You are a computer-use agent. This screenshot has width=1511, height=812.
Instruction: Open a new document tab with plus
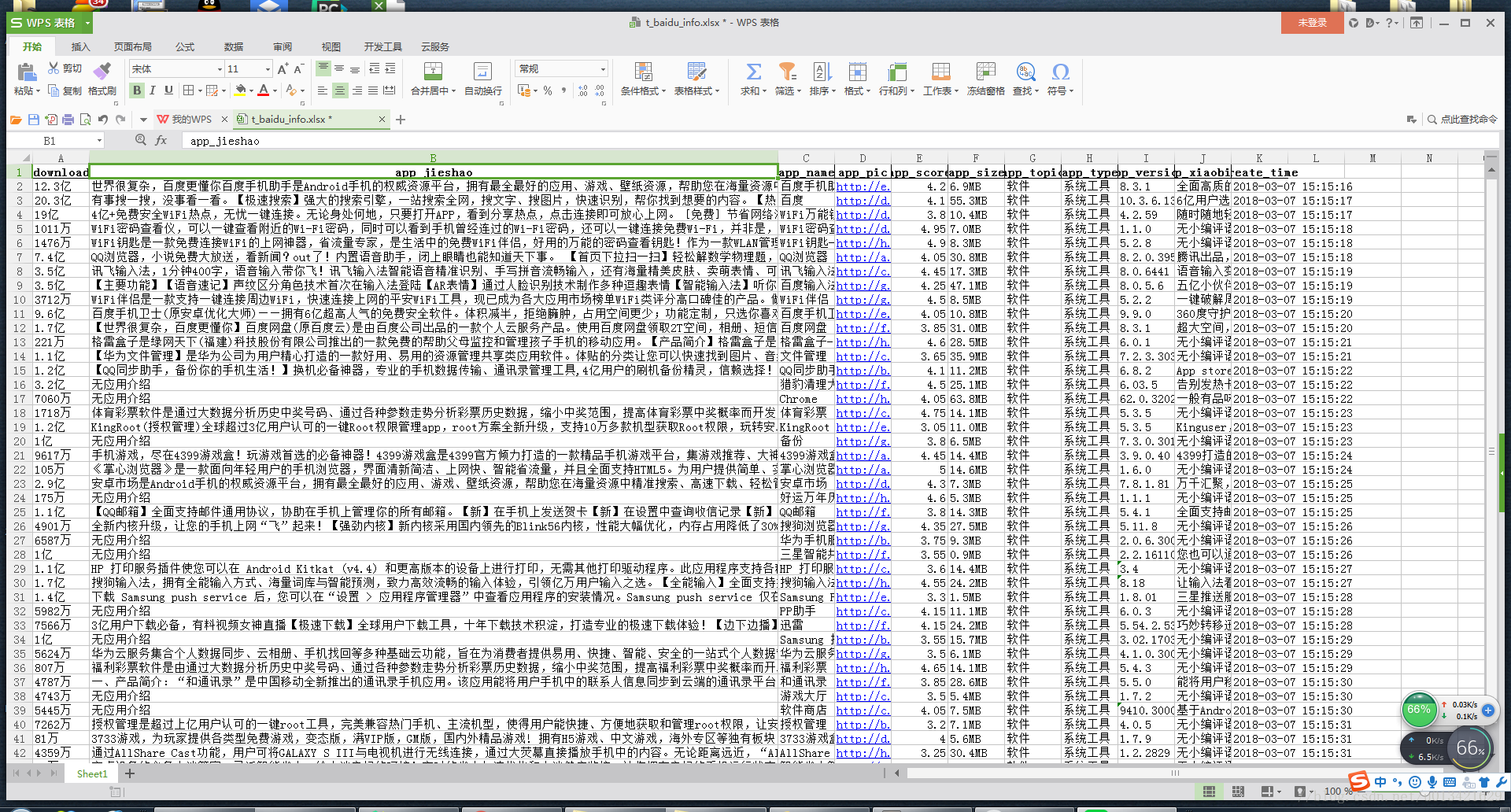[x=401, y=120]
